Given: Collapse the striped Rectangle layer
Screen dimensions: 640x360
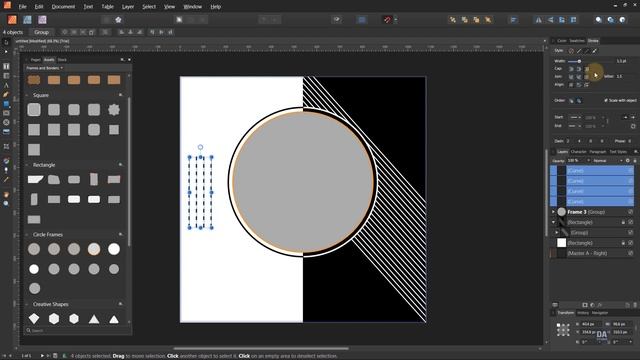Looking at the screenshot, I should [x=553, y=222].
